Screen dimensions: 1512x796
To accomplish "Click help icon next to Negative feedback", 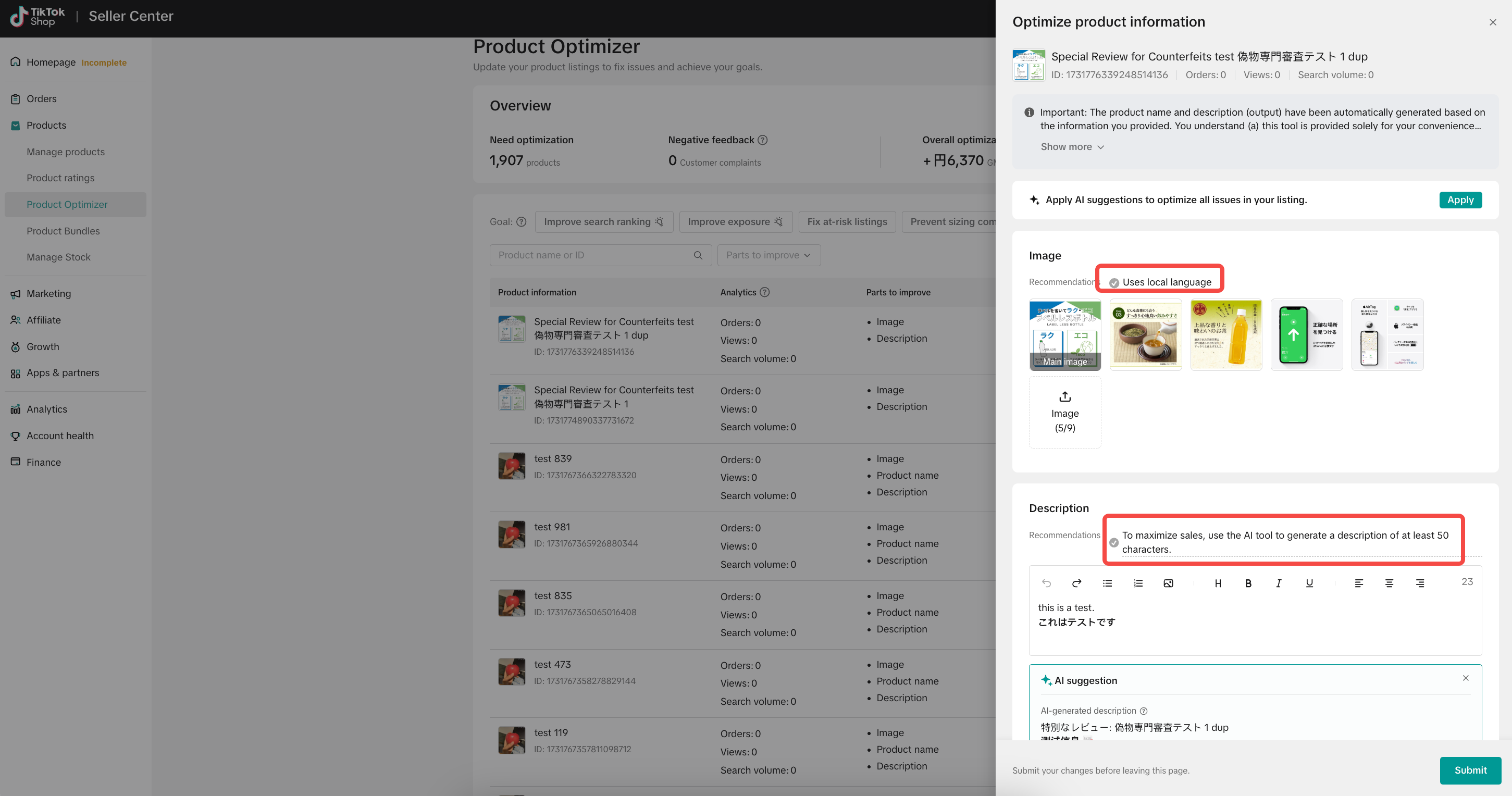I will [762, 140].
